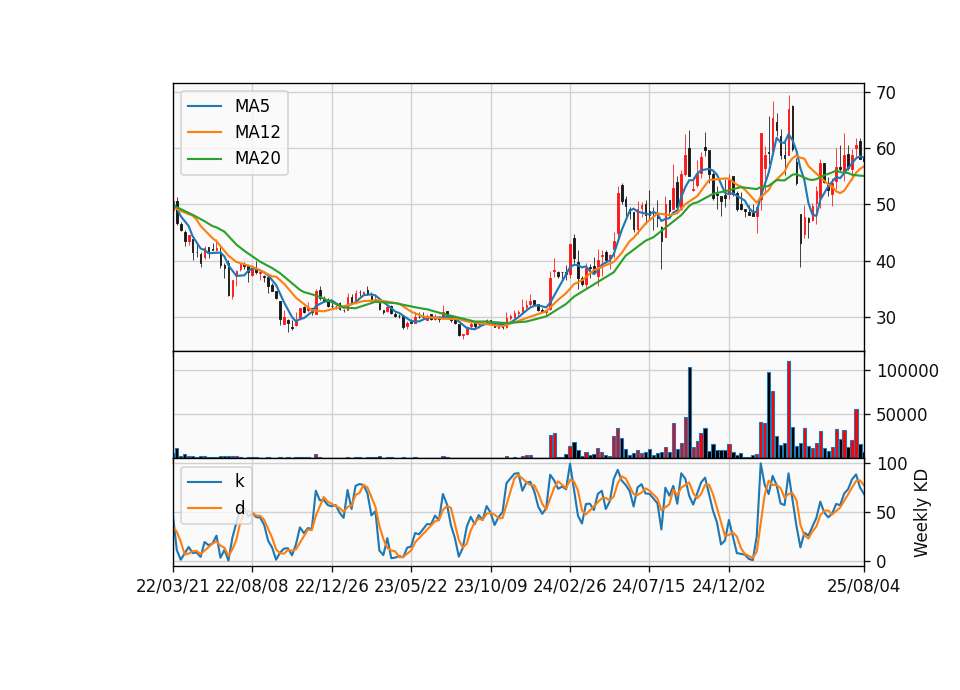This screenshot has width=960, height=690.
Task: Click the blue MA5 legend line sample
Action: [x=204, y=106]
